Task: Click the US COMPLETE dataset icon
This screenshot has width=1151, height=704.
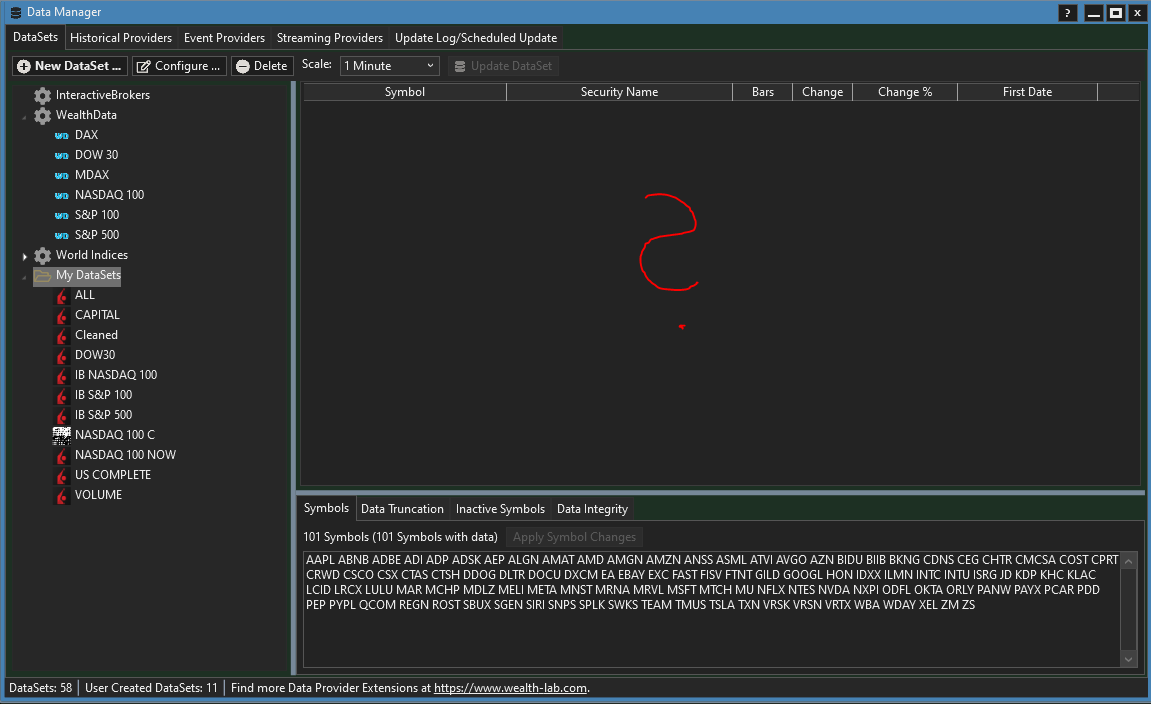Action: tap(62, 476)
